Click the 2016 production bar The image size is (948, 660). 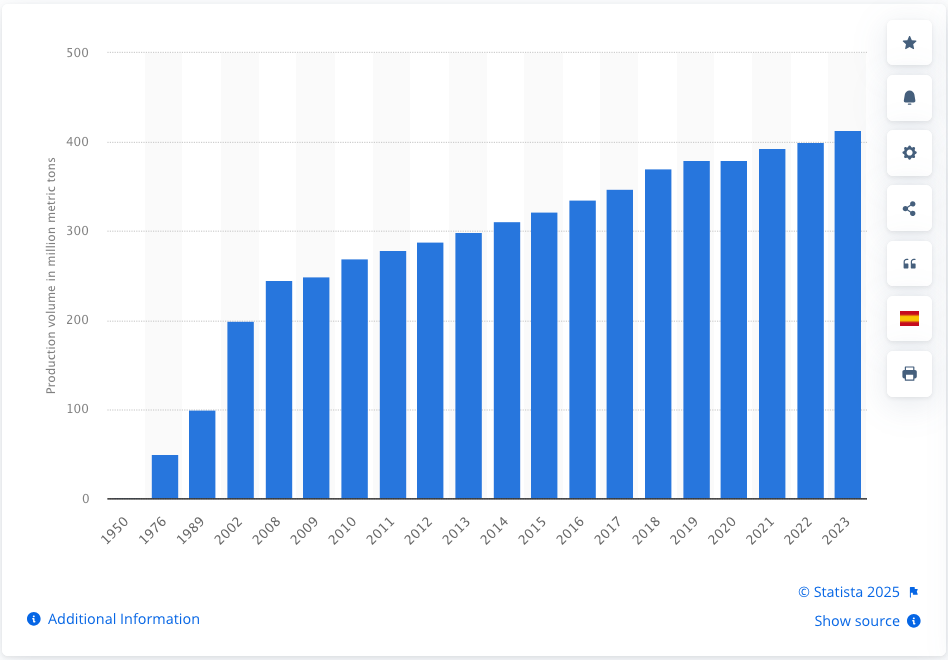coord(582,349)
